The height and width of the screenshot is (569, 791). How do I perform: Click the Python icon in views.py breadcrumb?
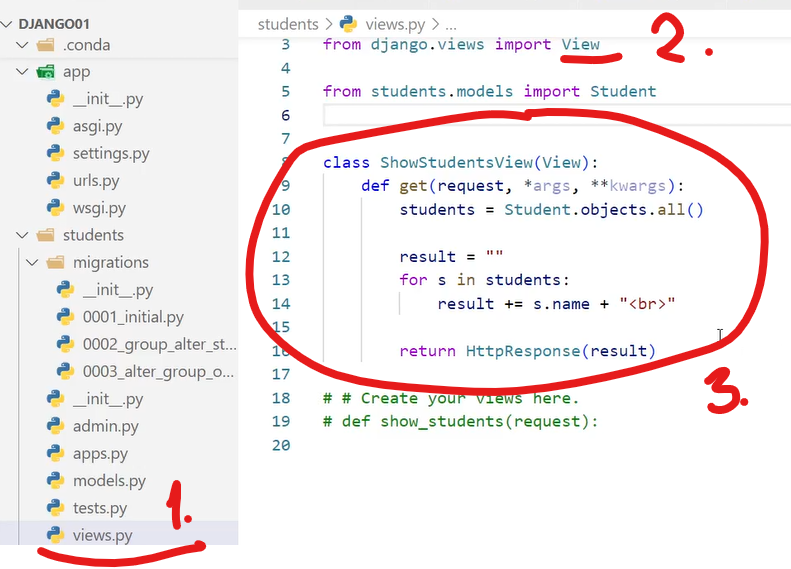tap(349, 24)
